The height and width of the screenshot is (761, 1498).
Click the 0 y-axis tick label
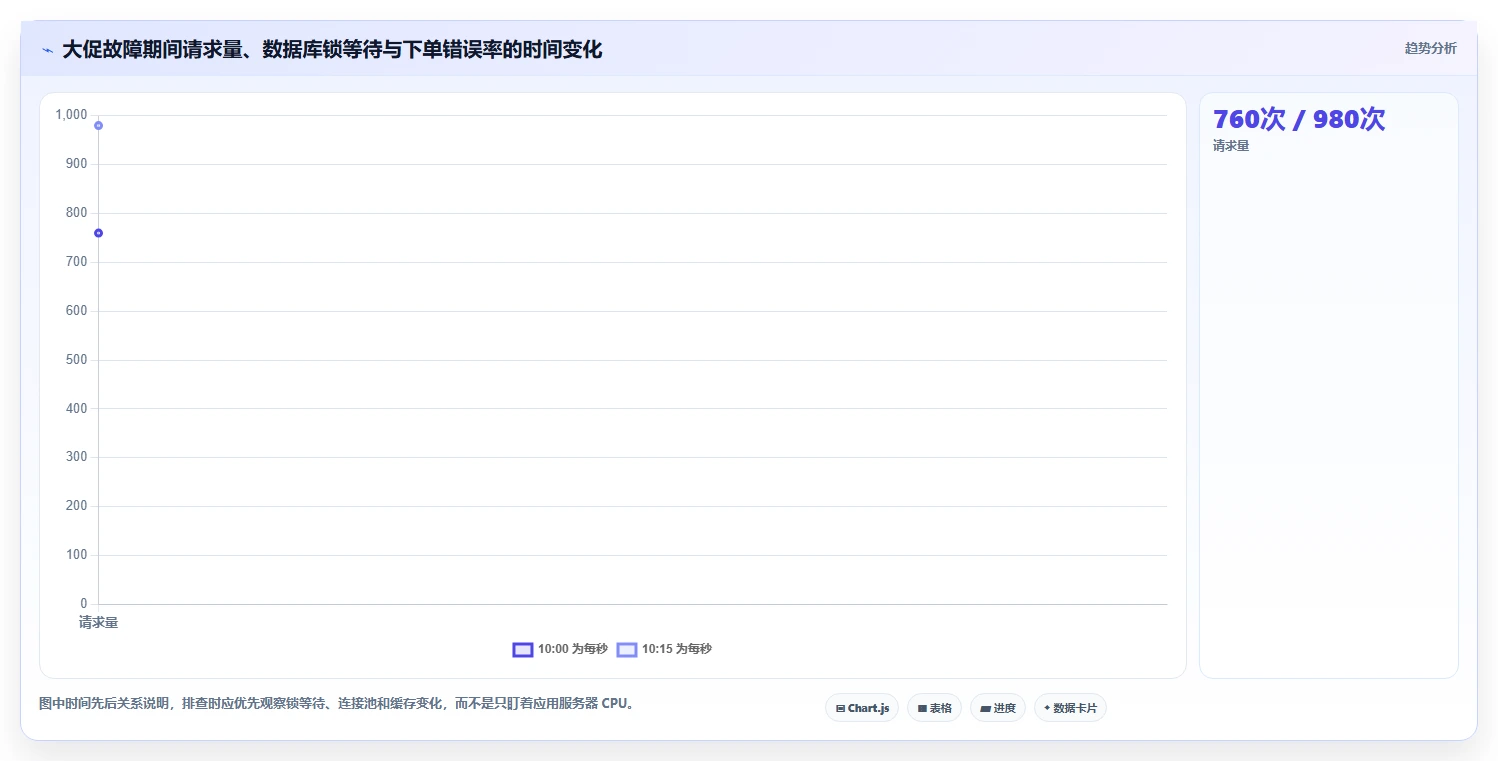tap(84, 604)
